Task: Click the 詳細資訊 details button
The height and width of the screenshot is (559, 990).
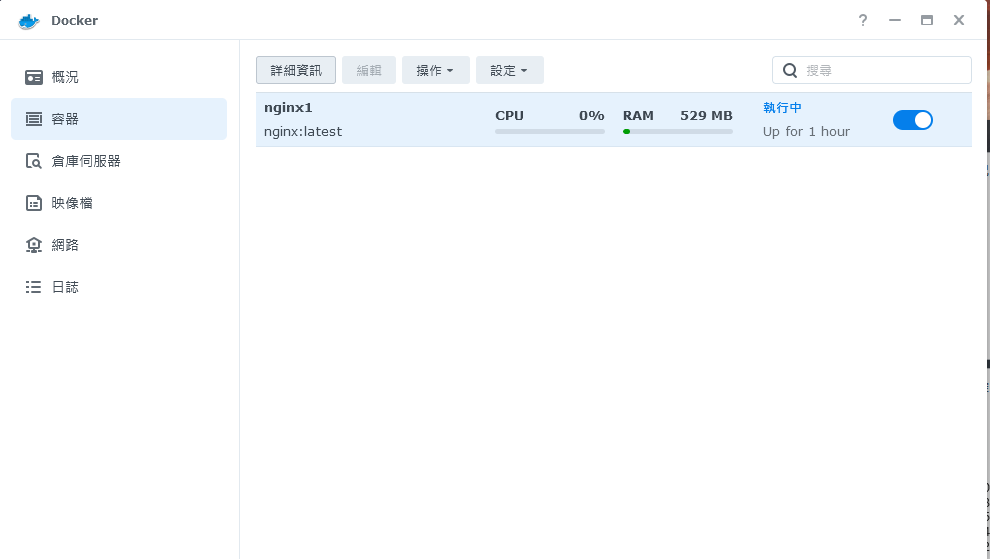Action: tap(295, 70)
